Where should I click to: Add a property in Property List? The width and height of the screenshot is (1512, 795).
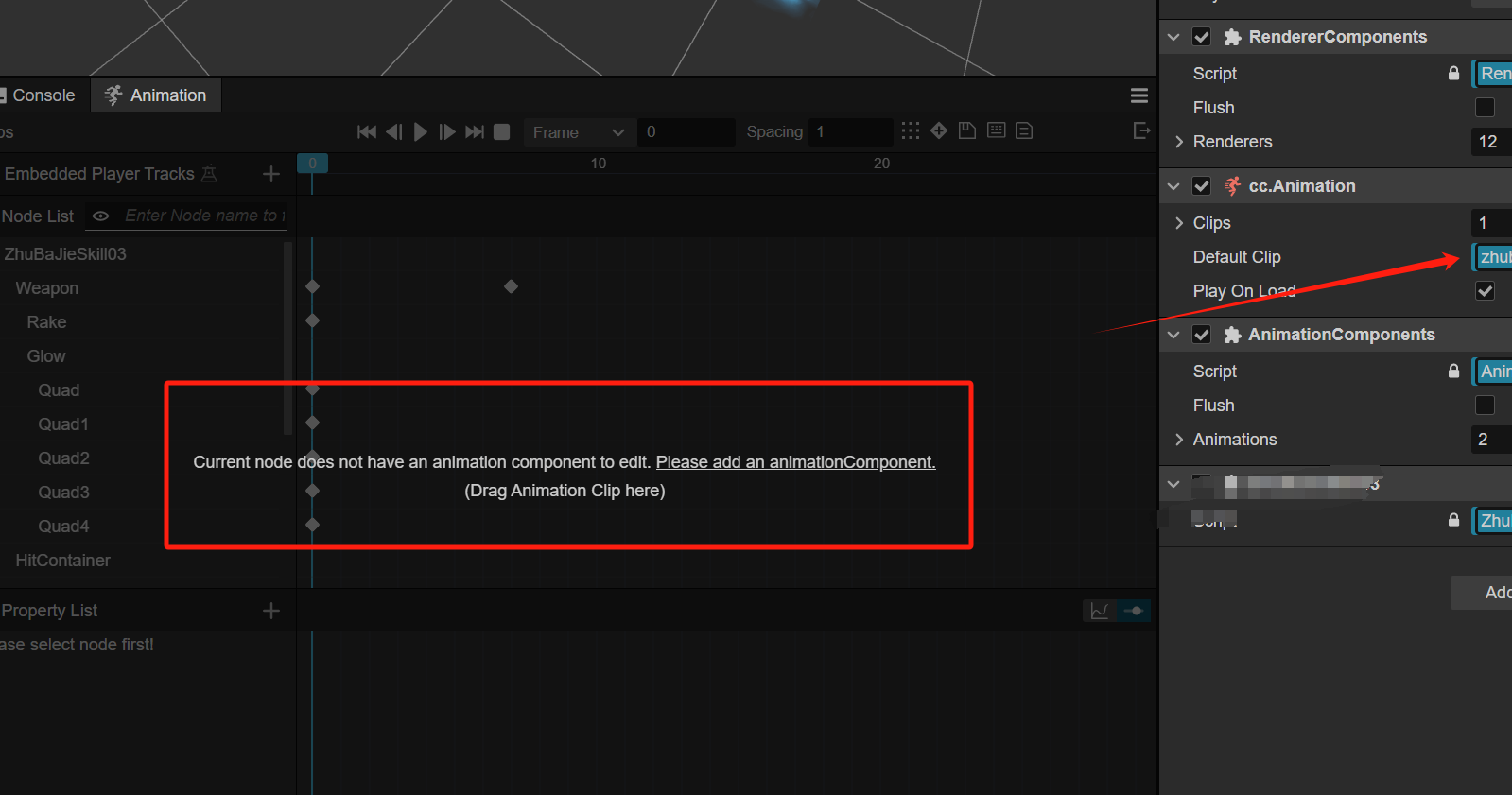pos(271,611)
